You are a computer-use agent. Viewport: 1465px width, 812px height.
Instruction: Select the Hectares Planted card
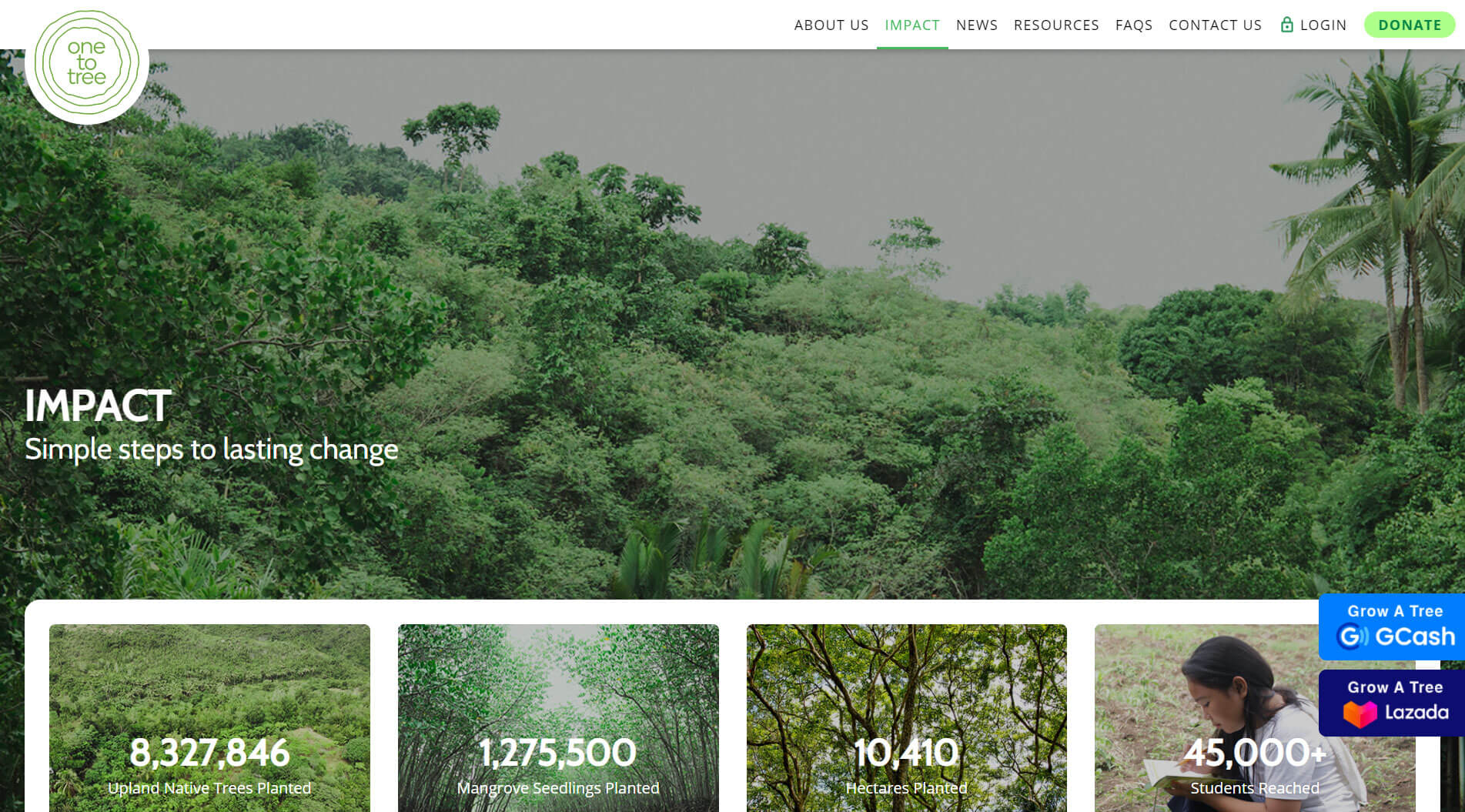pos(907,718)
